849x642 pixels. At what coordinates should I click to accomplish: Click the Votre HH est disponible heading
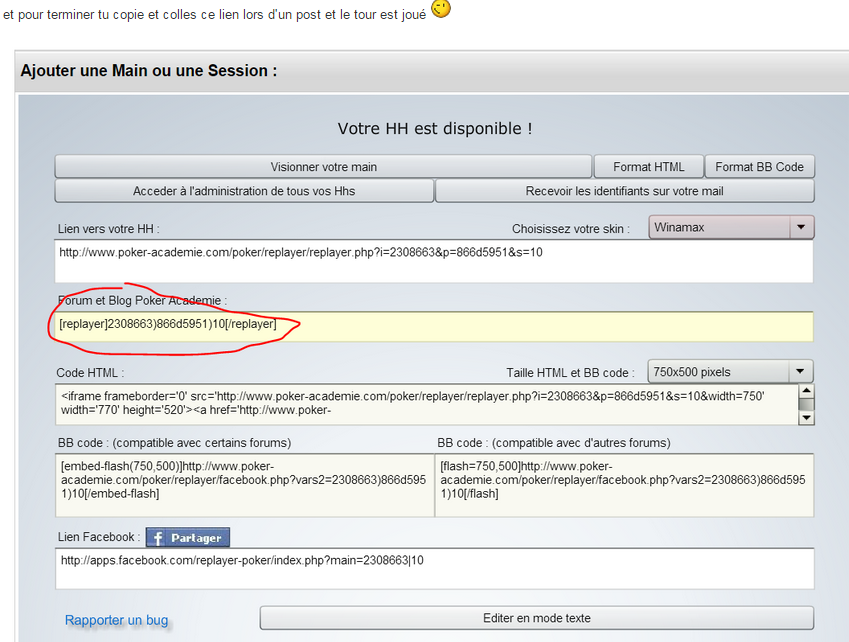pos(435,129)
